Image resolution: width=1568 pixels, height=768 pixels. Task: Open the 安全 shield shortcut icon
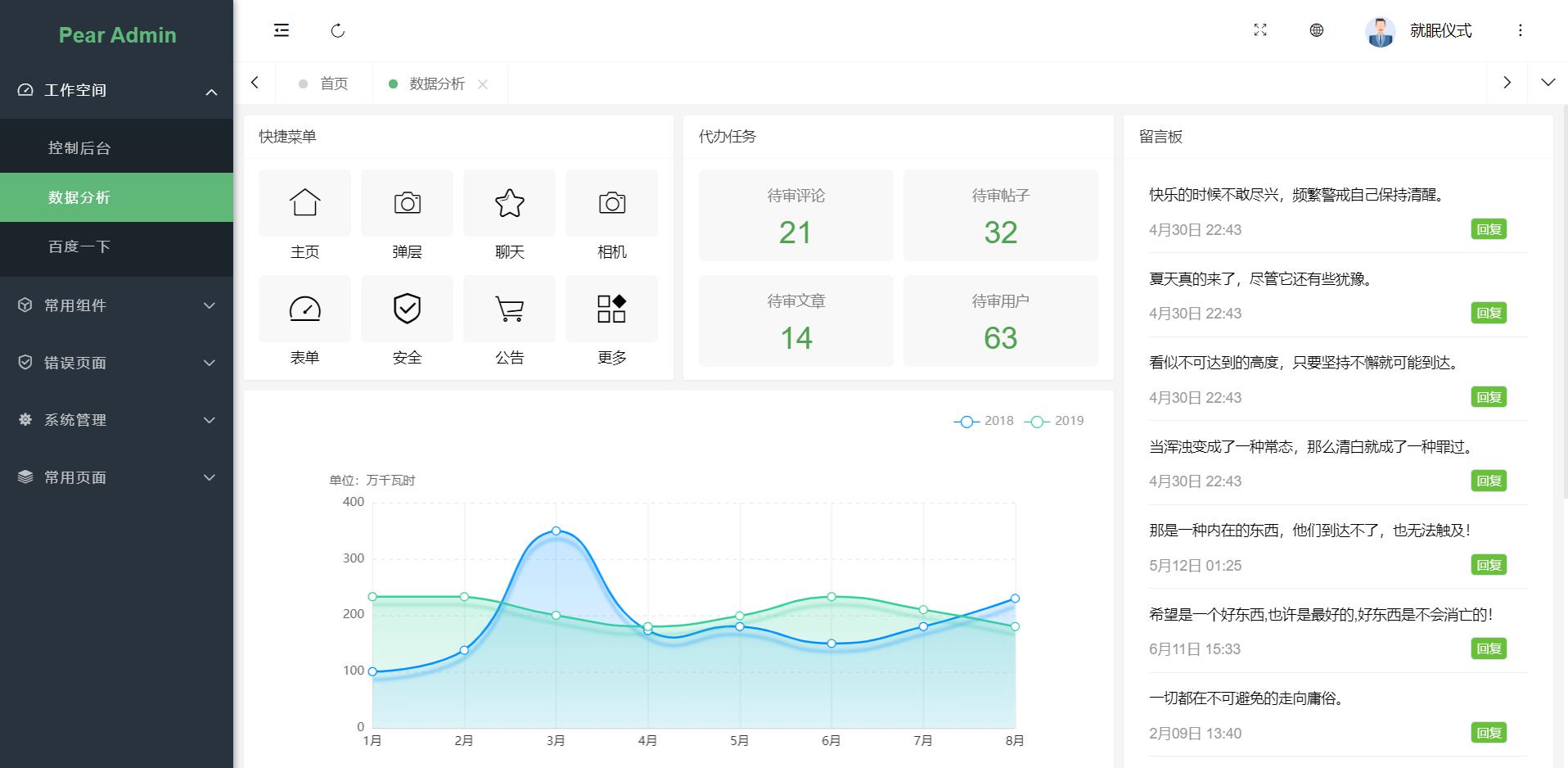tap(407, 309)
